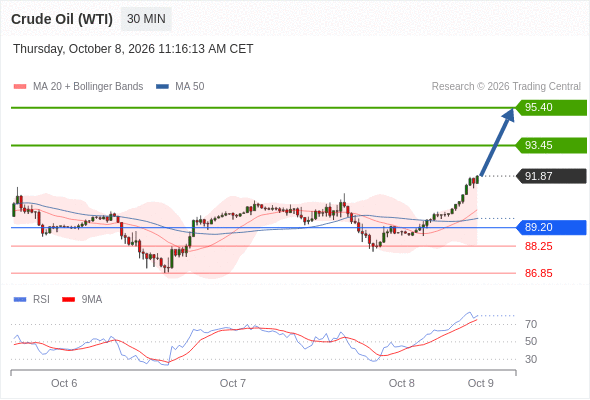Click the Crude Oil (WTI) title
Image resolution: width=590 pixels, height=400 pixels.
62,19
